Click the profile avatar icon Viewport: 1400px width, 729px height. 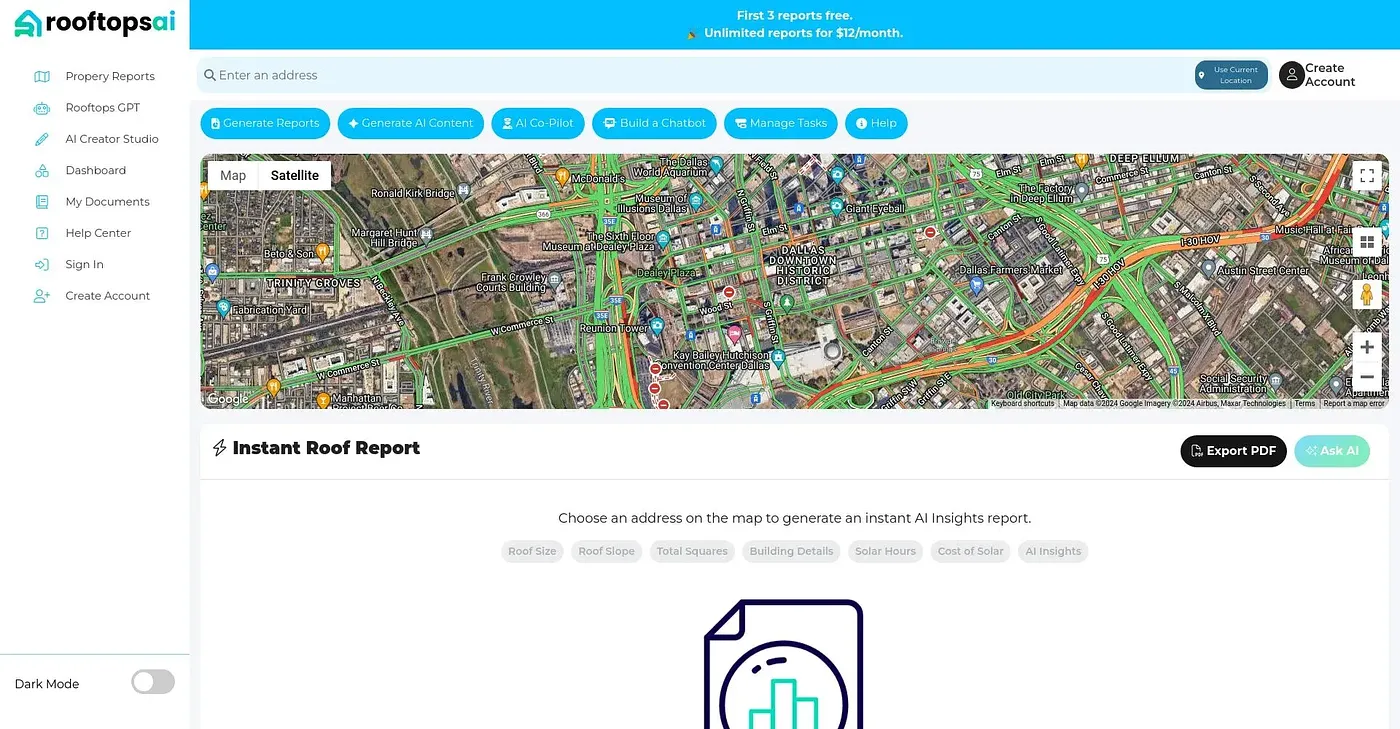point(1291,75)
